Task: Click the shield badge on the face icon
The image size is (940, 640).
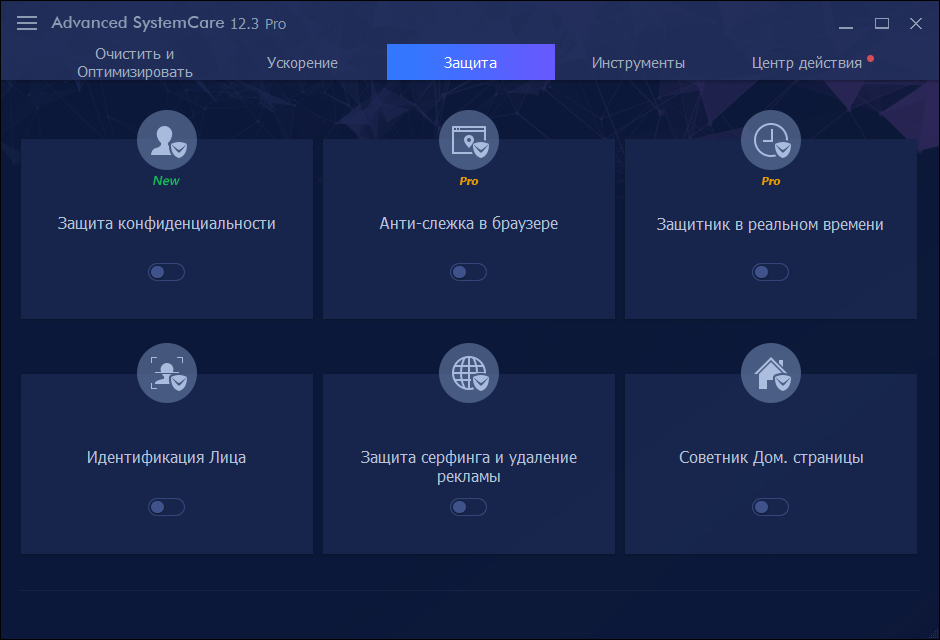Action: tap(181, 385)
